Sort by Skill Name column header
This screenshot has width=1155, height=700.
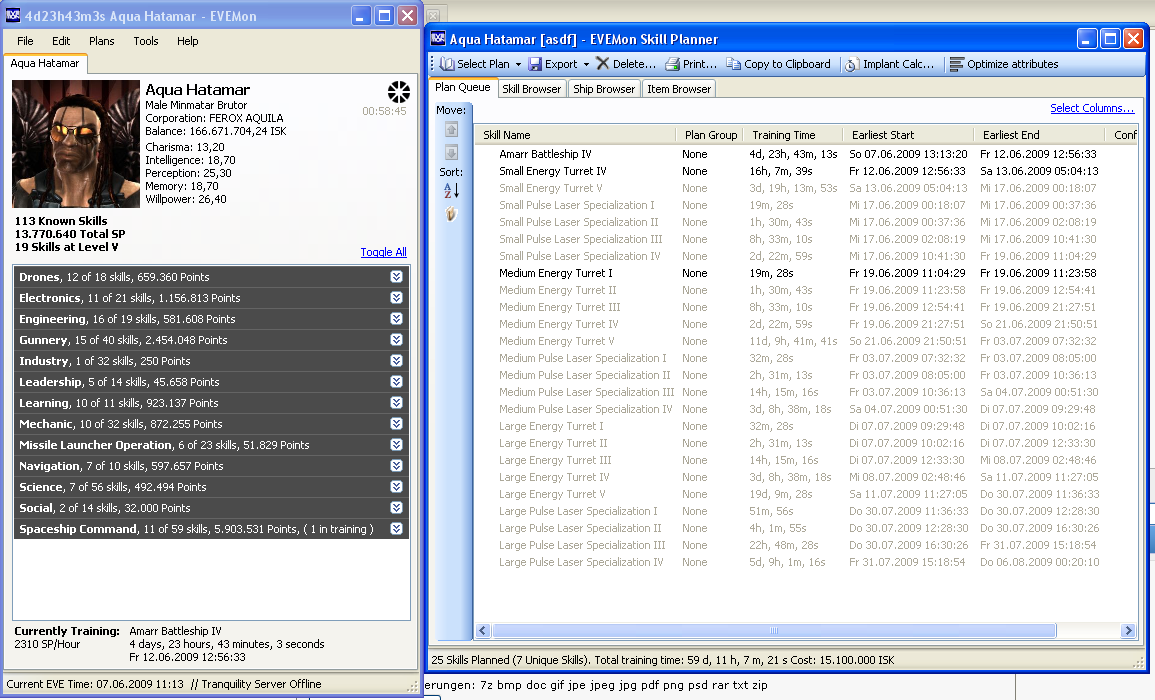click(575, 135)
